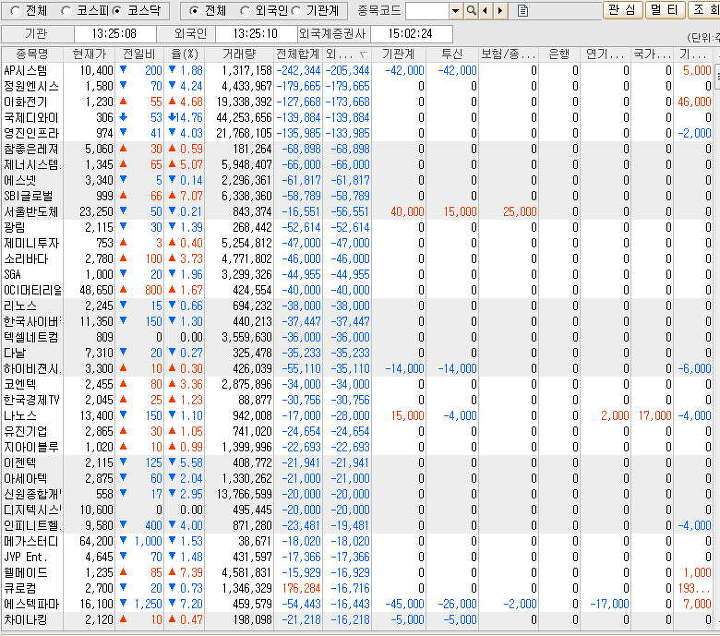This screenshot has height=636, width=720.
Task: Click the 관심 button
Action: tap(623, 10)
